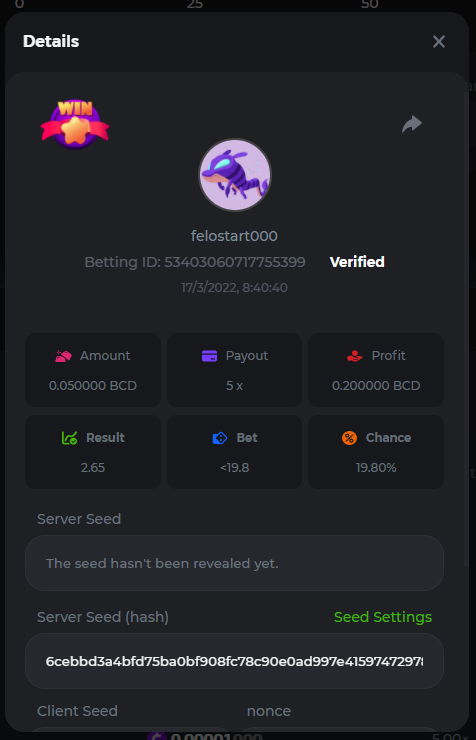Click the Result chart icon

point(69,438)
